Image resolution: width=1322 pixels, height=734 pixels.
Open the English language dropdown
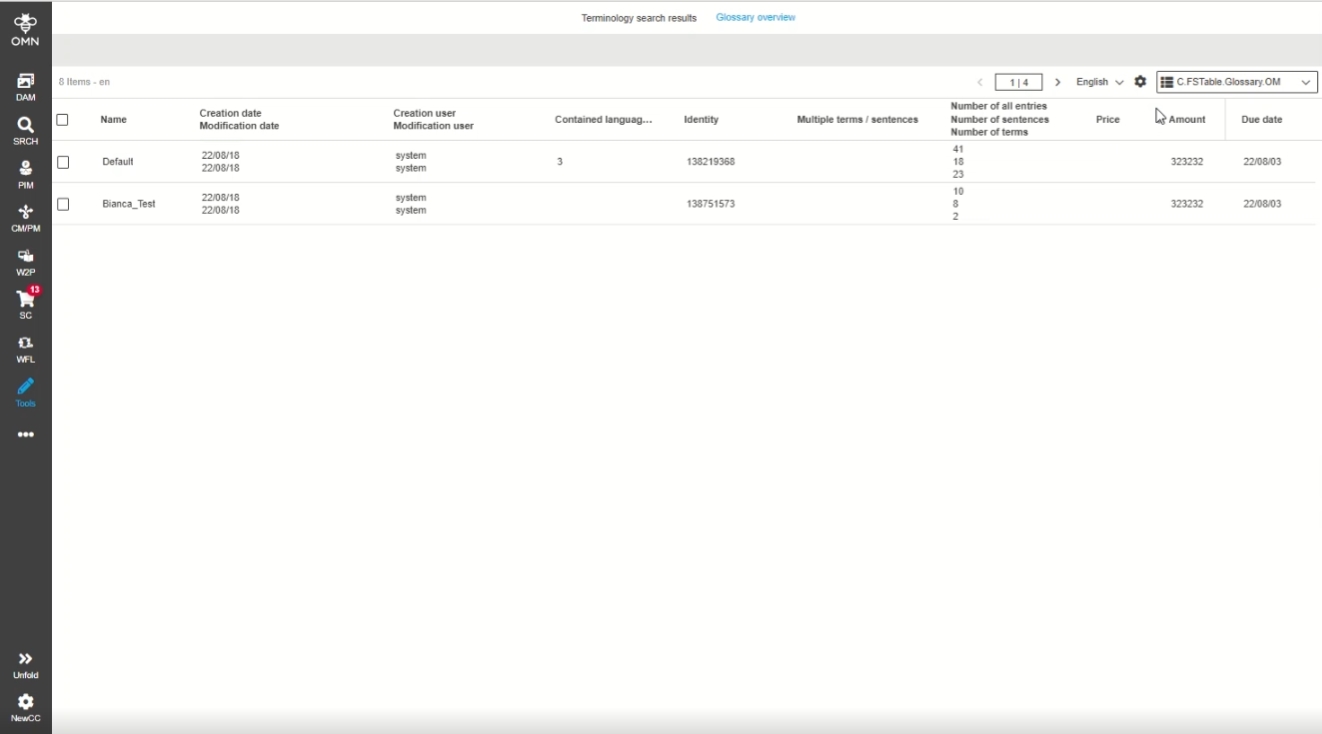(1100, 82)
